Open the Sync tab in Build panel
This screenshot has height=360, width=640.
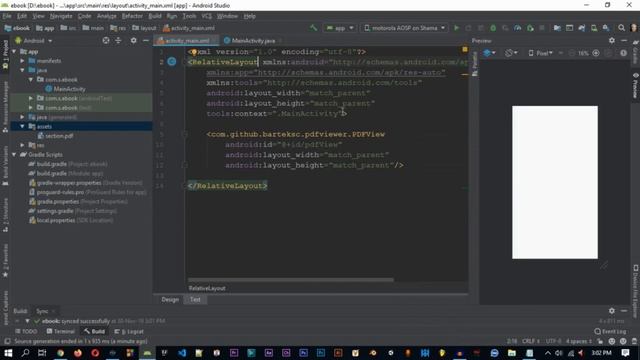(x=42, y=311)
